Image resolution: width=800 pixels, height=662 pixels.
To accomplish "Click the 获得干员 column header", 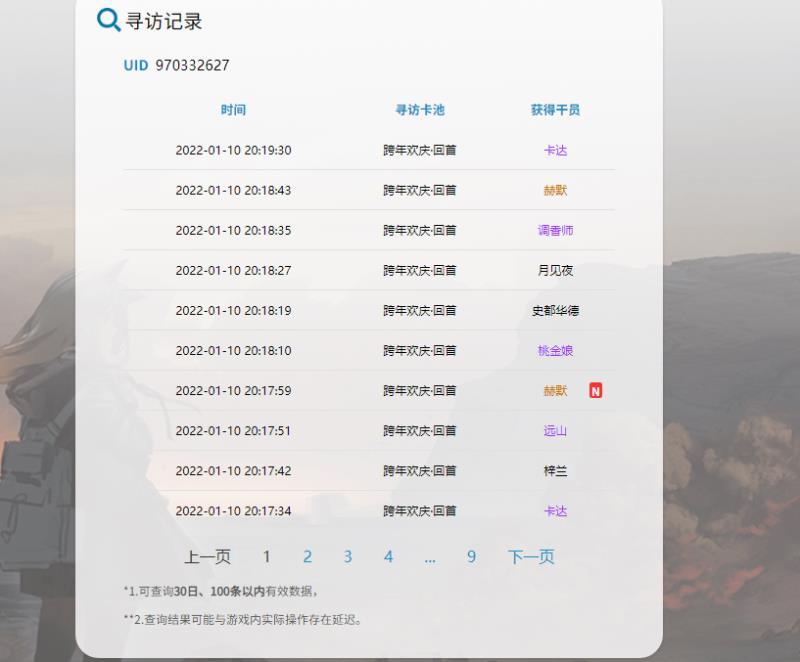I will click(555, 110).
